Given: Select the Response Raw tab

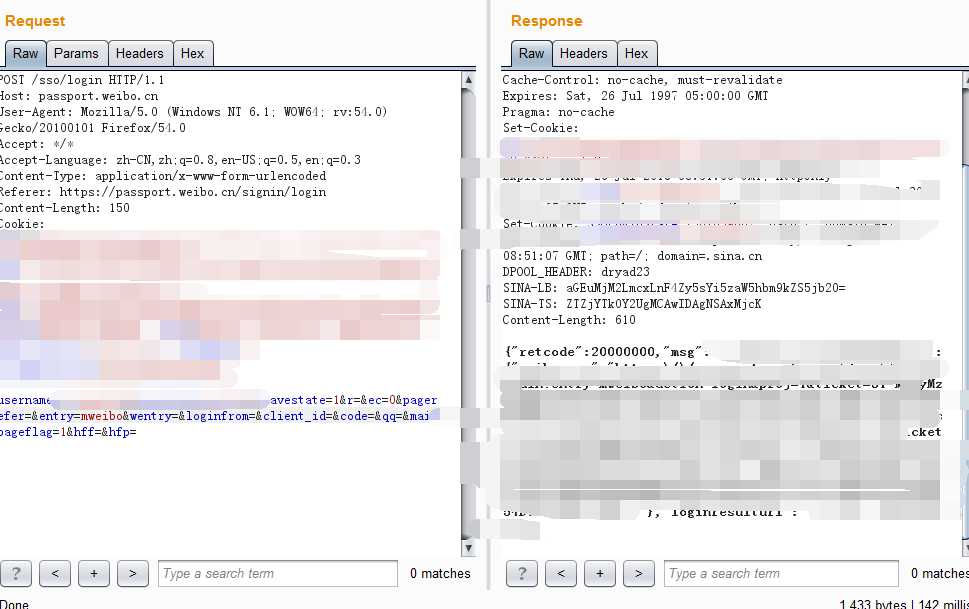Looking at the screenshot, I should (x=531, y=54).
